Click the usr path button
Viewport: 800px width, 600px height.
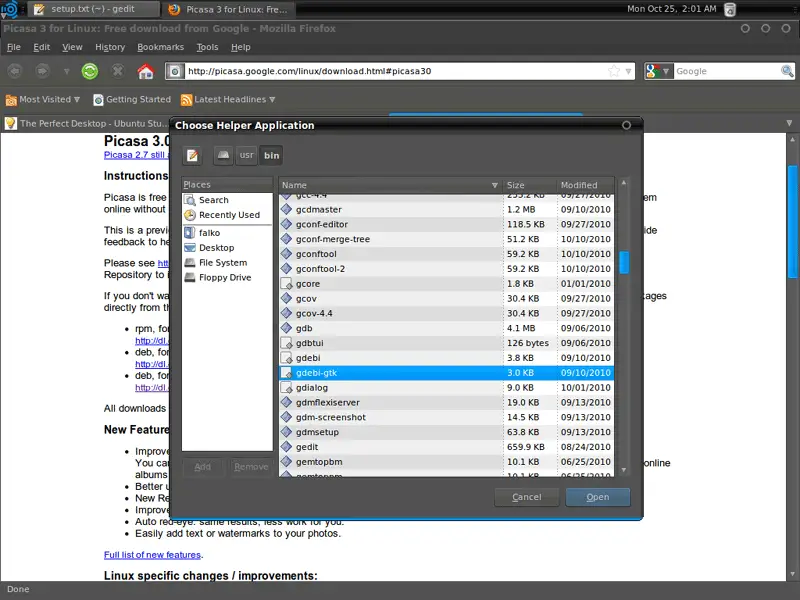pos(246,156)
